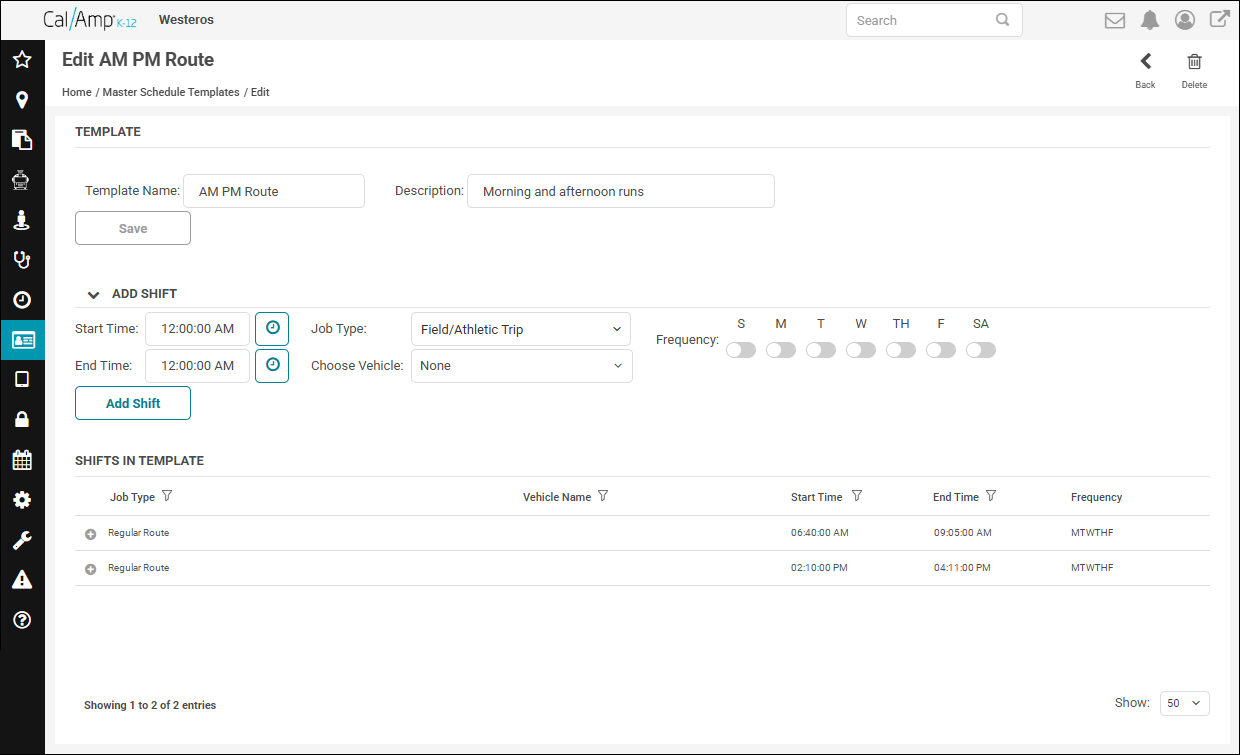Click the Start Time input field

[x=198, y=328]
